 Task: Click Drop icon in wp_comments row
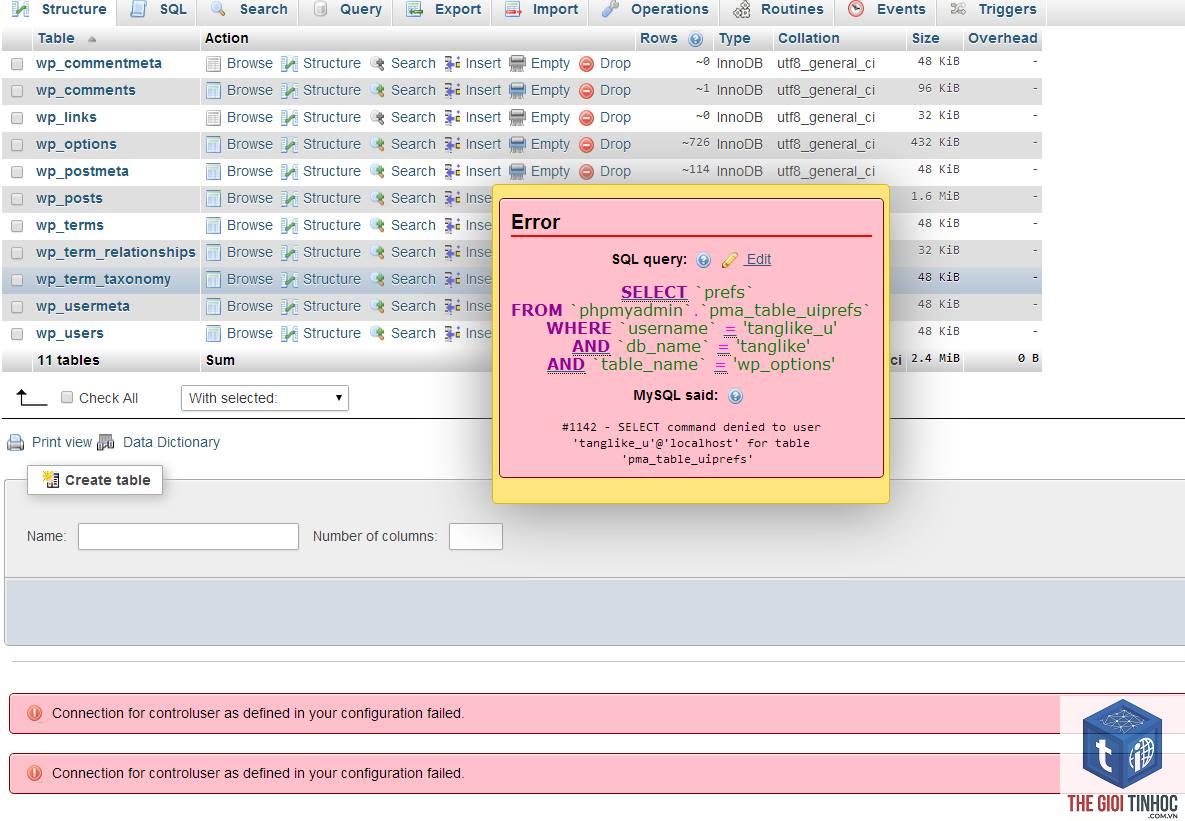586,91
